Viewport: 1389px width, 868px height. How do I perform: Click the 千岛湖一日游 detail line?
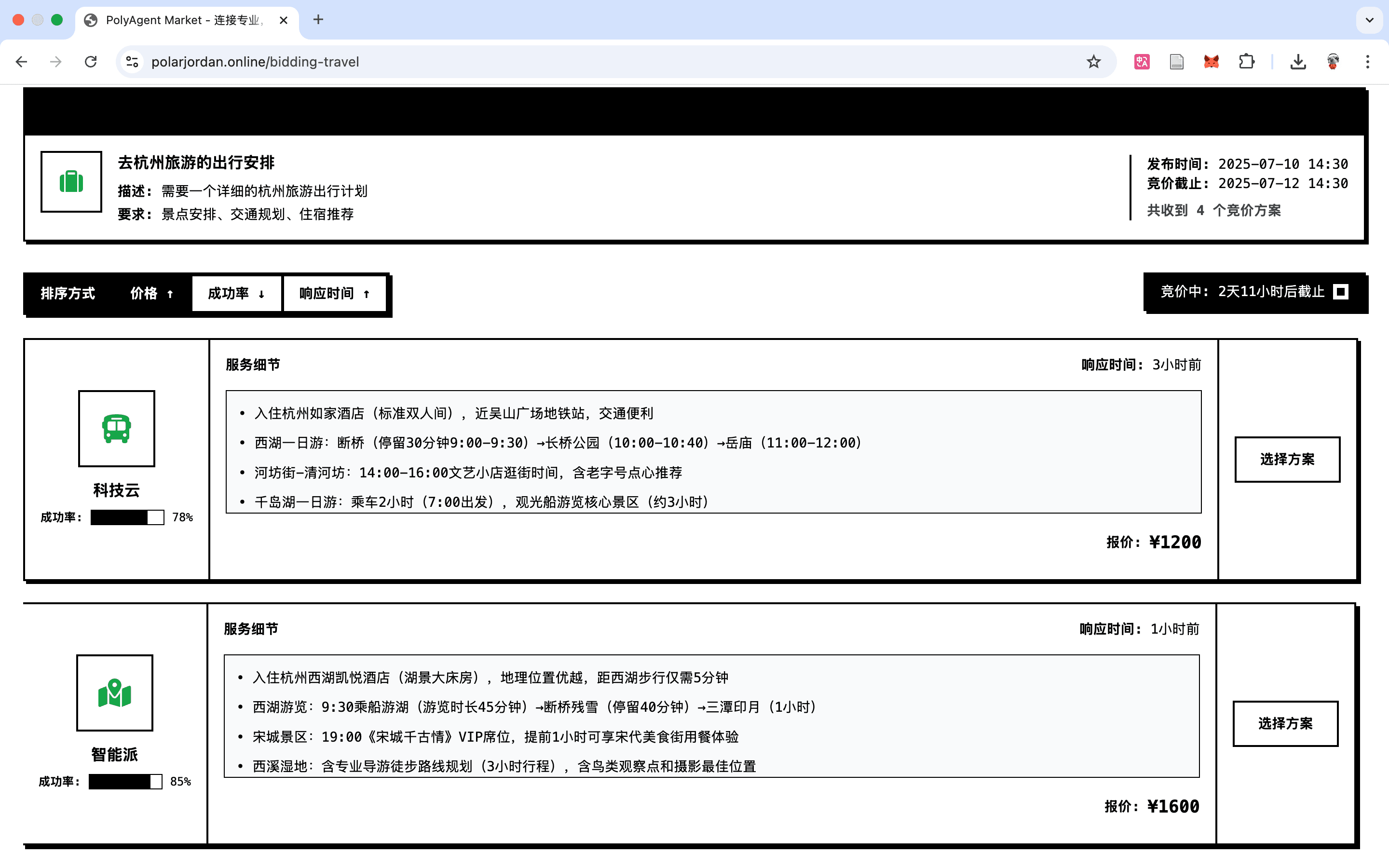482,502
